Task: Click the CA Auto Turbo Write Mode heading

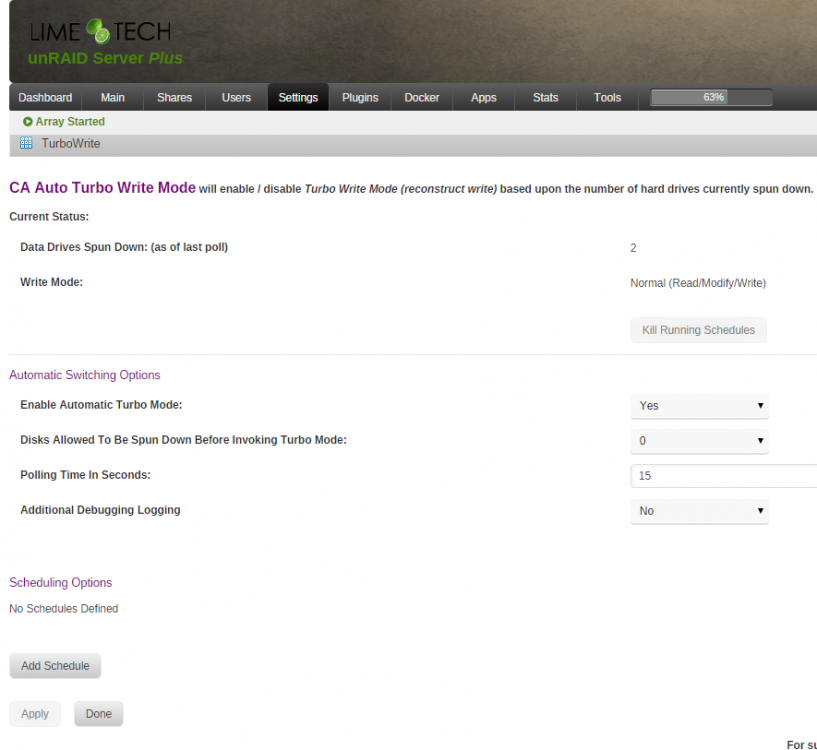Action: [103, 188]
